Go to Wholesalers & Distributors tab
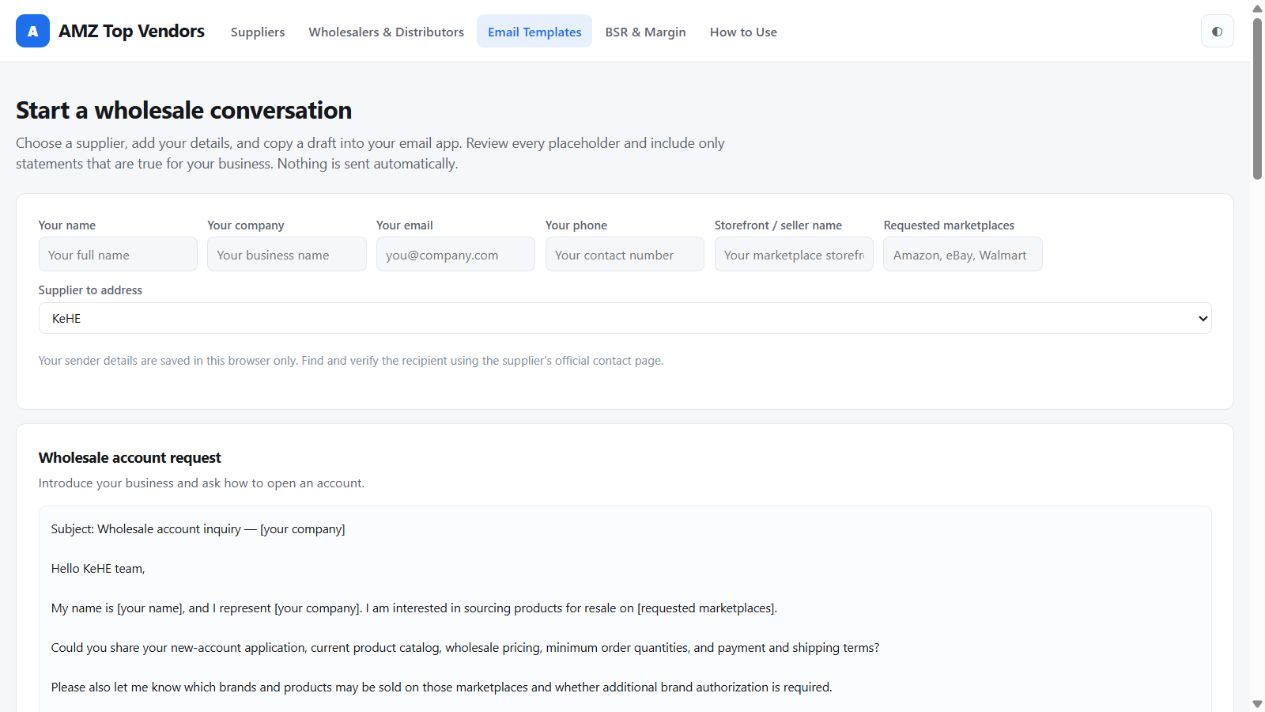Viewport: 1265px width, 712px height. (x=386, y=32)
